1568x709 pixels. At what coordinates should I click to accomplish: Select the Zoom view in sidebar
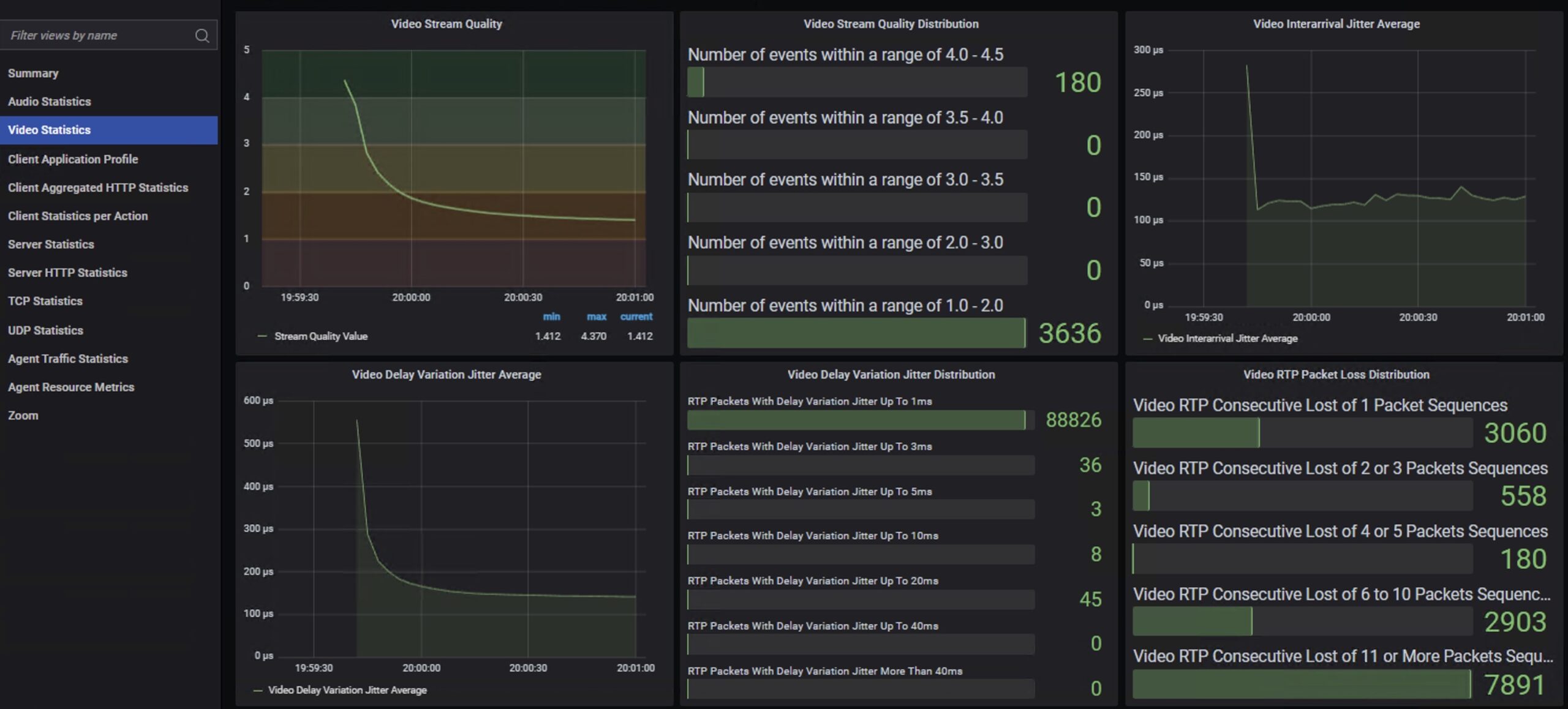click(23, 416)
